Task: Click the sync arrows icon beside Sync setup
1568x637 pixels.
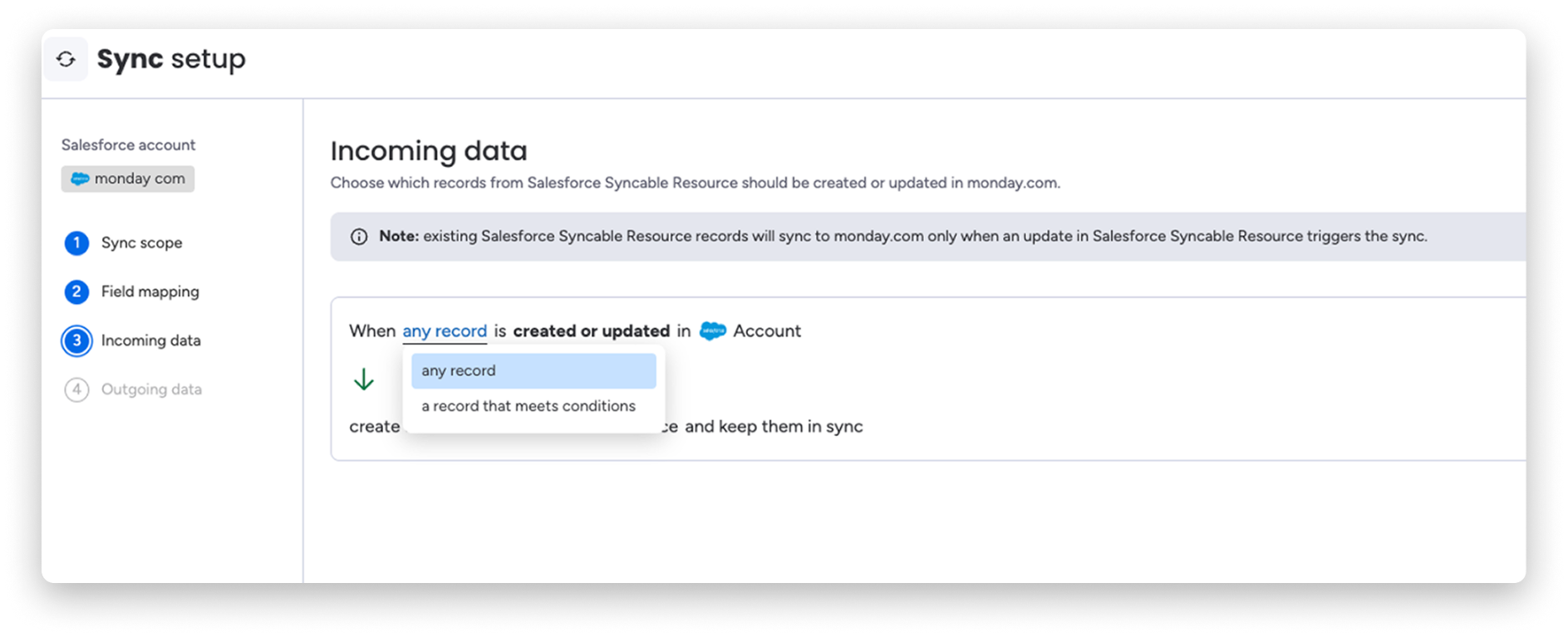Action: [66, 59]
